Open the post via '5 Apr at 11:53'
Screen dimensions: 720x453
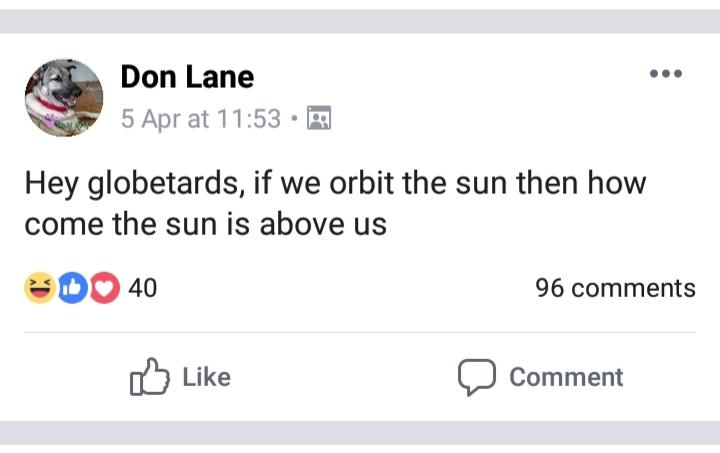pyautogui.click(x=201, y=119)
